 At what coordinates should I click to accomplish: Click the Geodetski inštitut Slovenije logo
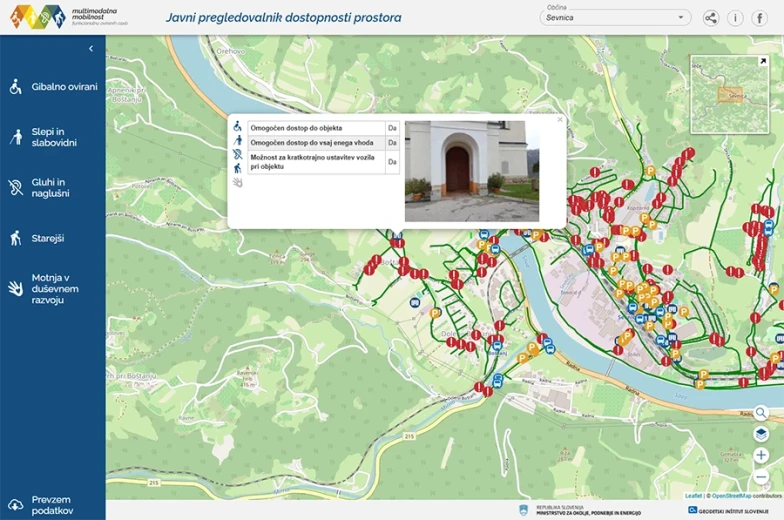(x=728, y=510)
